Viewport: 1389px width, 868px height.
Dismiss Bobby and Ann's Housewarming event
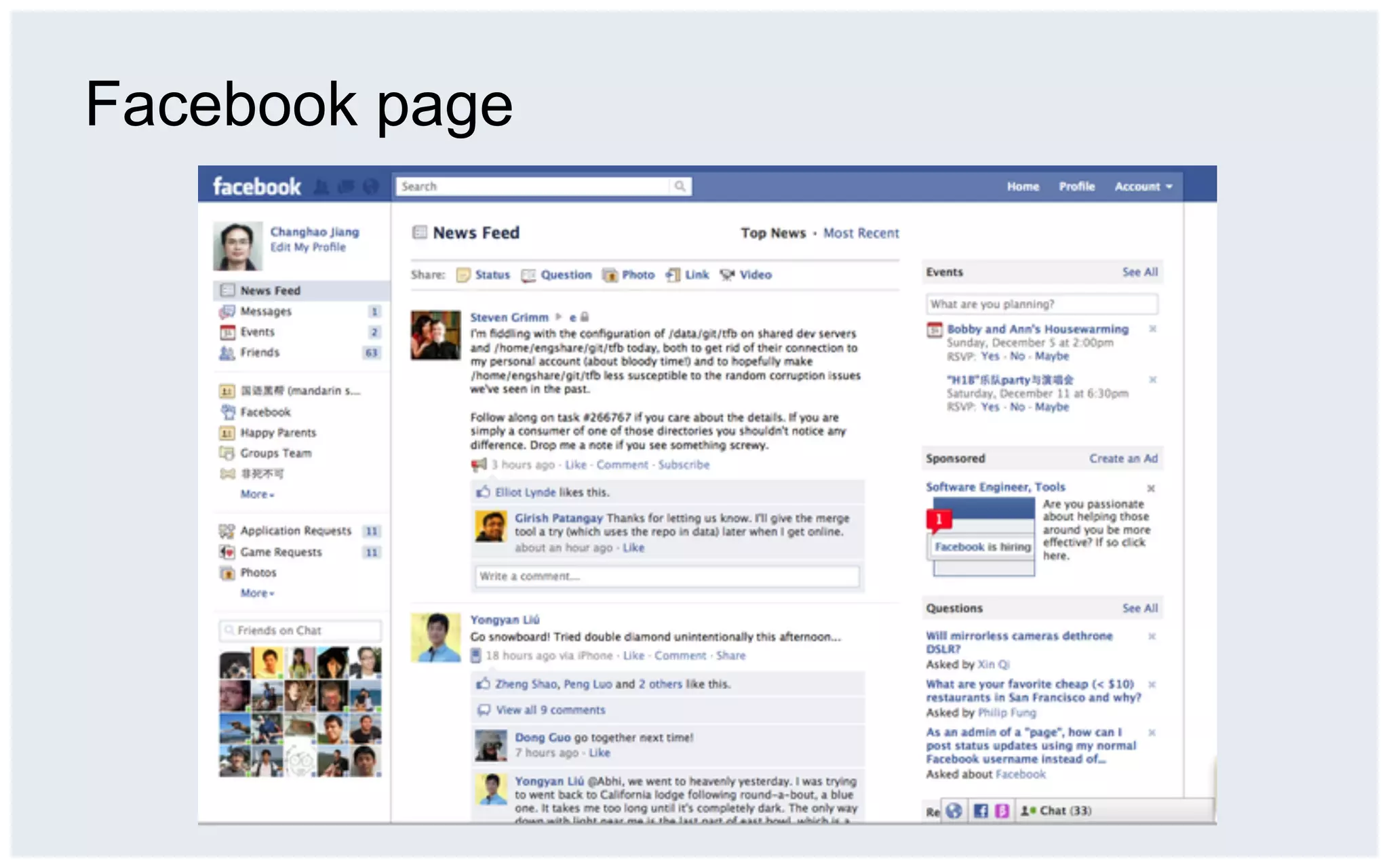point(1152,329)
